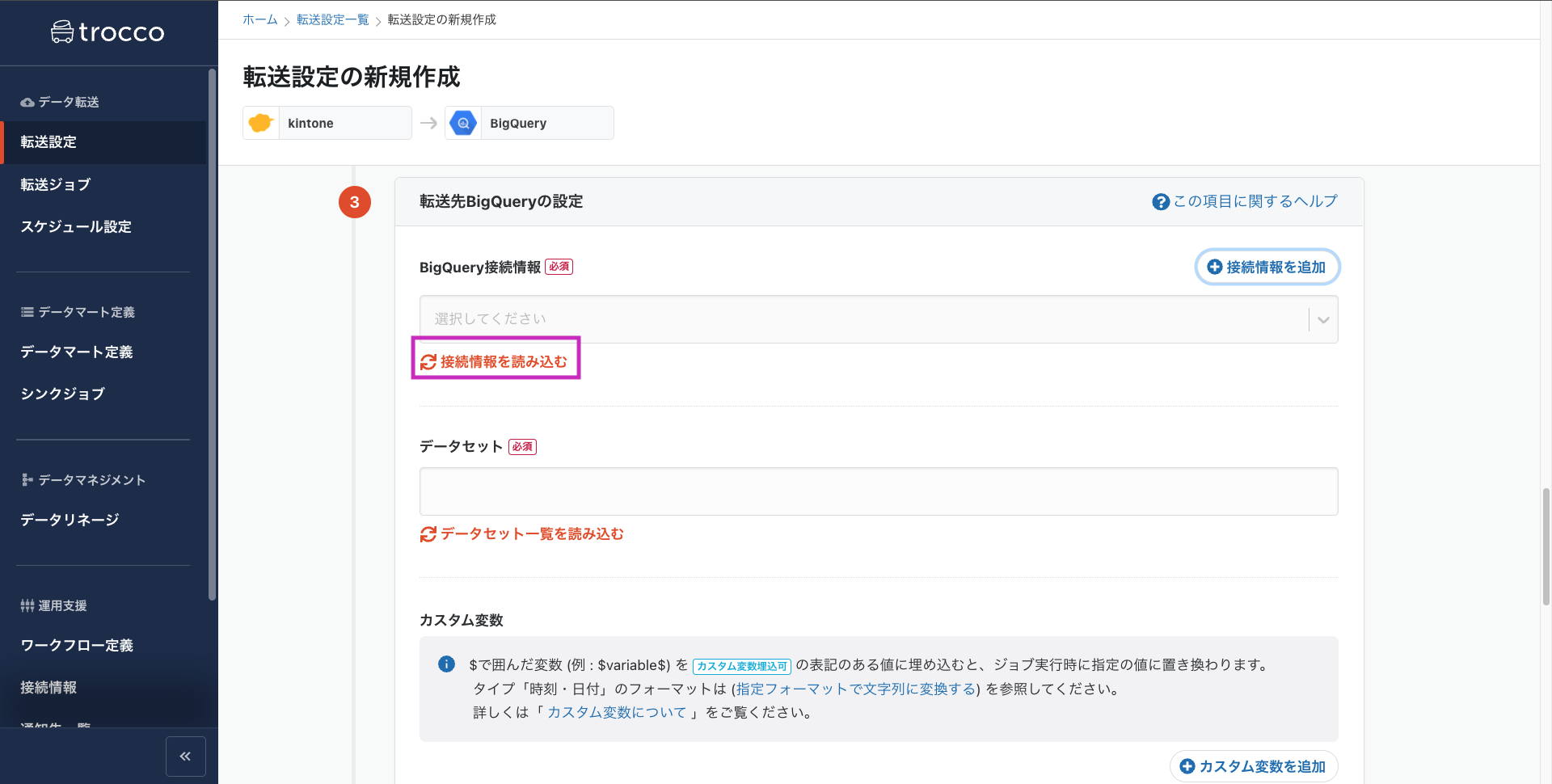Click カスタム変数埋込可 badge

(x=741, y=666)
